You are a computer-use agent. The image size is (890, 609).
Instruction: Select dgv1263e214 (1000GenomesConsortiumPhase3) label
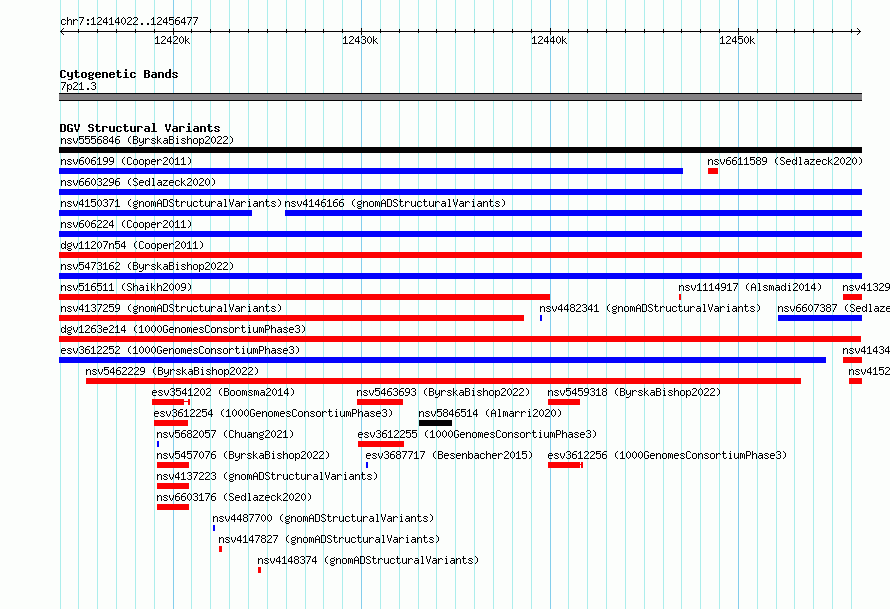[x=183, y=329]
